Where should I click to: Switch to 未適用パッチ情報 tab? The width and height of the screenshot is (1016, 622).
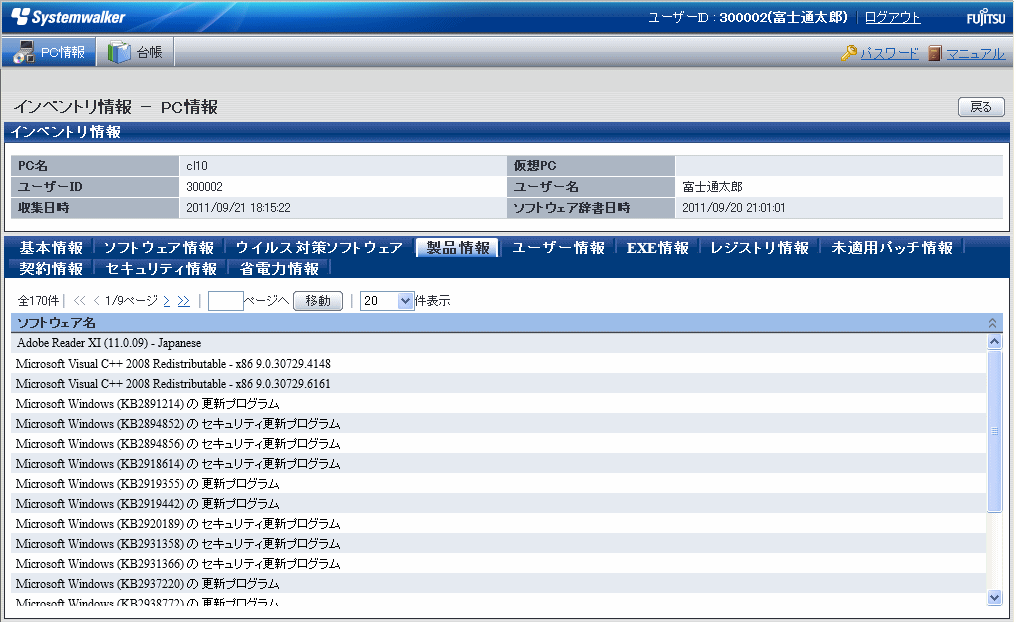pyautogui.click(x=892, y=248)
